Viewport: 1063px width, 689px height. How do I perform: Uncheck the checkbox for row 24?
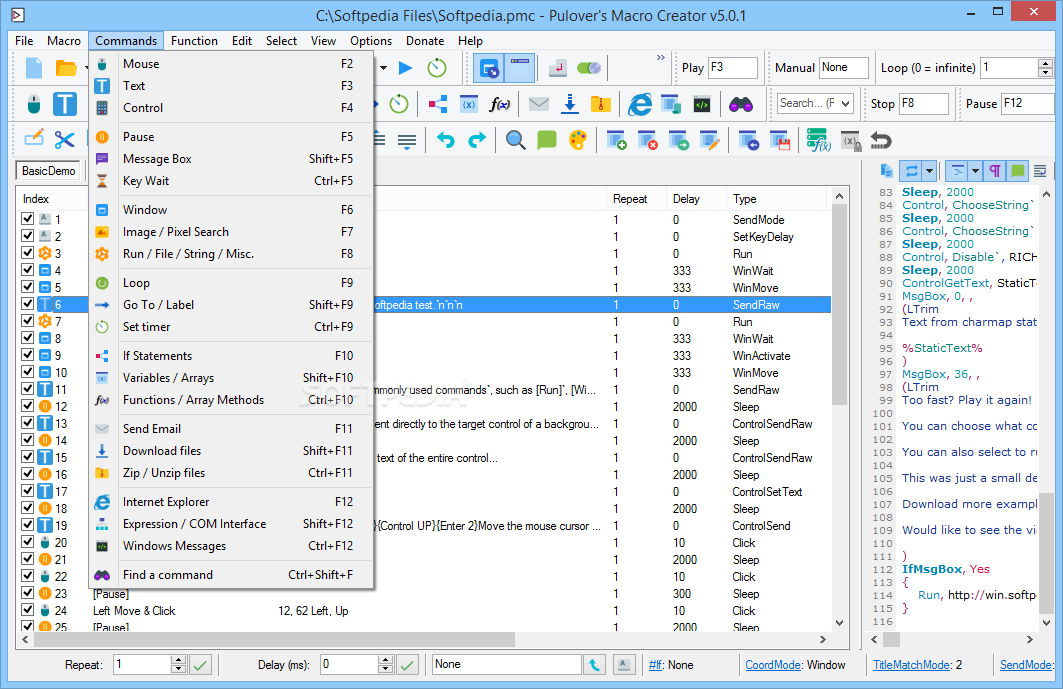point(28,610)
